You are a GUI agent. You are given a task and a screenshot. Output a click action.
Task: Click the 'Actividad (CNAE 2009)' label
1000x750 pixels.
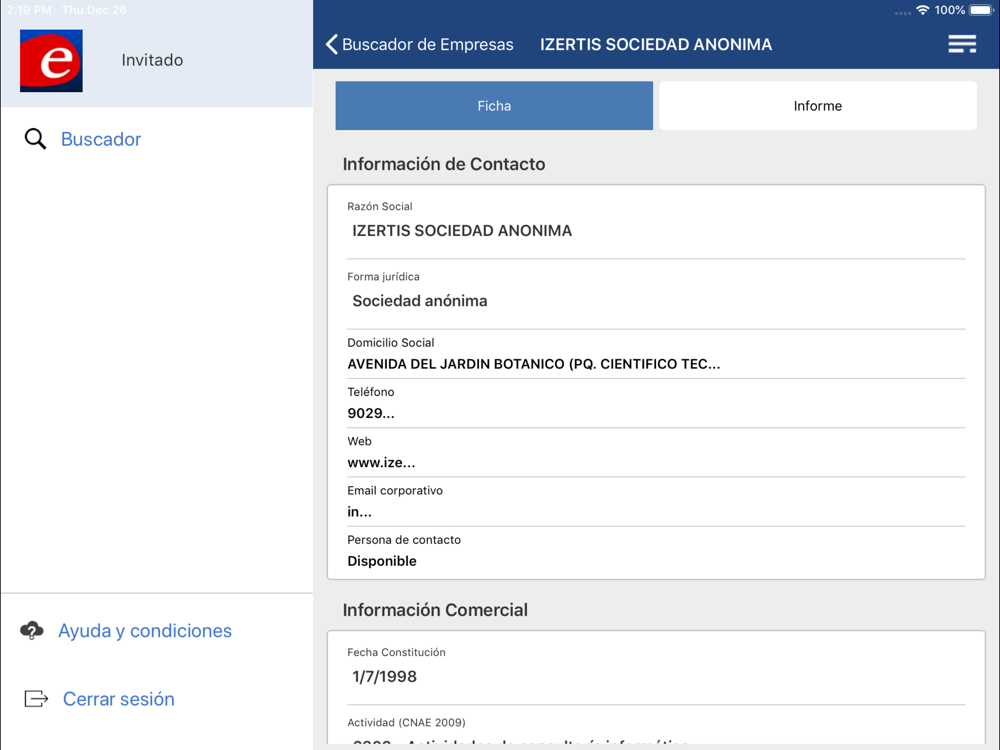point(406,723)
